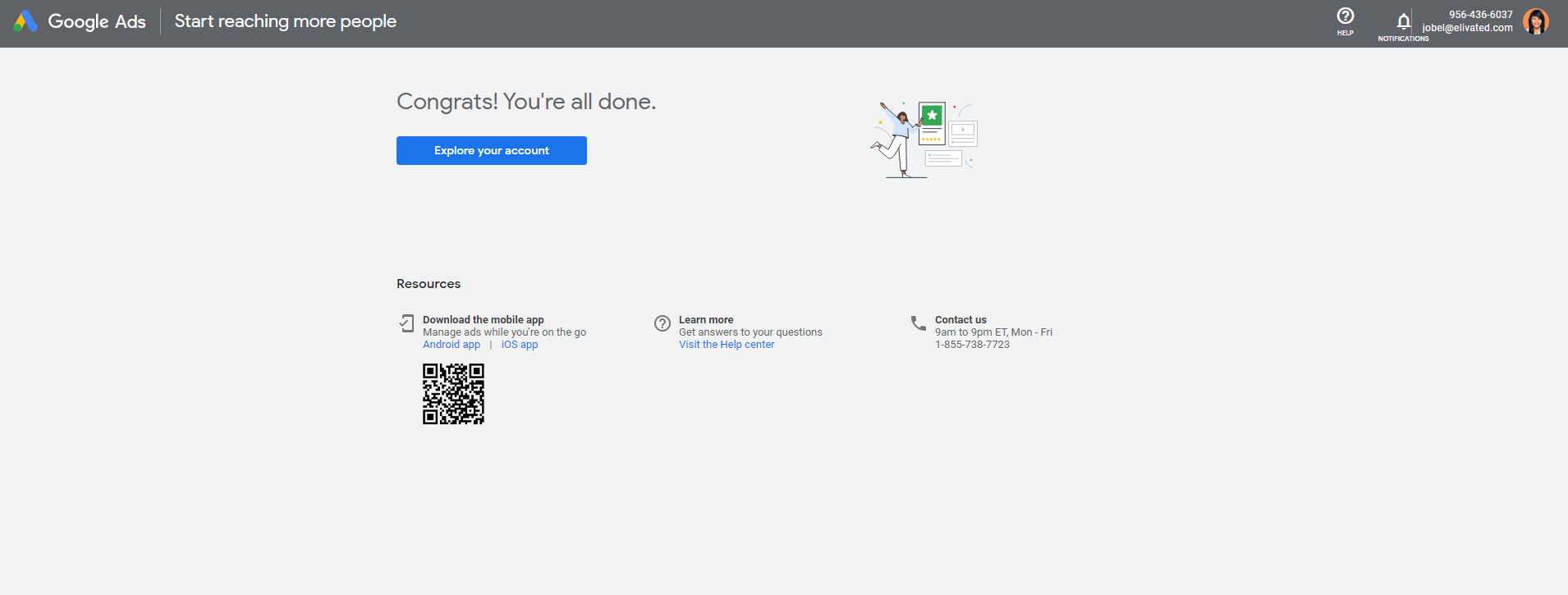Viewport: 1568px width, 595px height.
Task: Click the Resources section heading
Action: [429, 284]
